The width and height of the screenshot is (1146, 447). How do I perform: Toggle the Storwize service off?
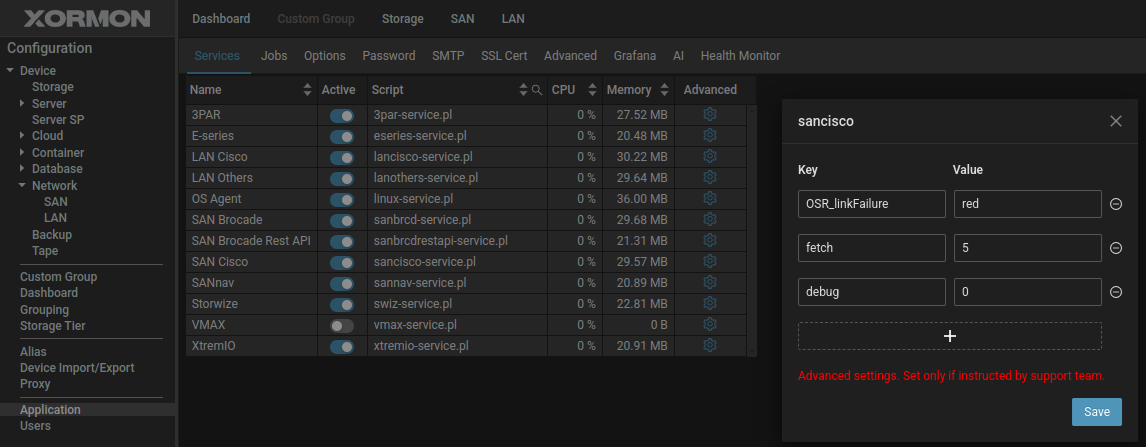click(342, 304)
